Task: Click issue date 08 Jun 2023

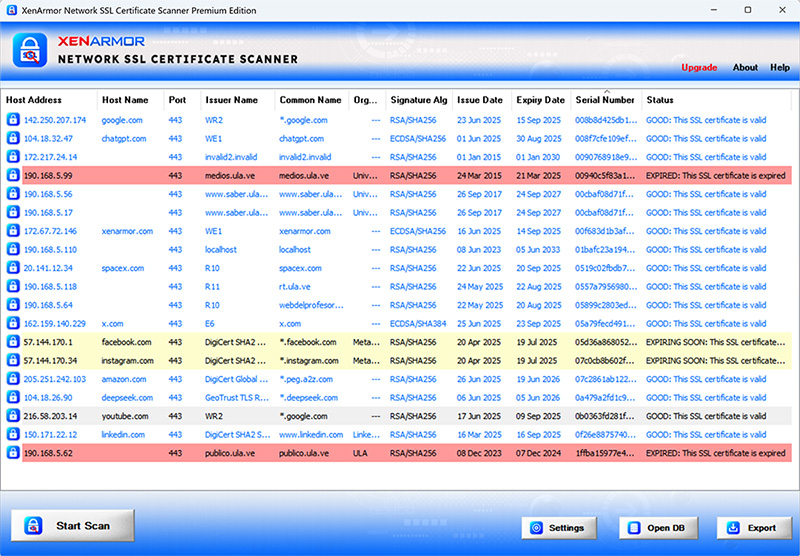Action: tap(479, 250)
